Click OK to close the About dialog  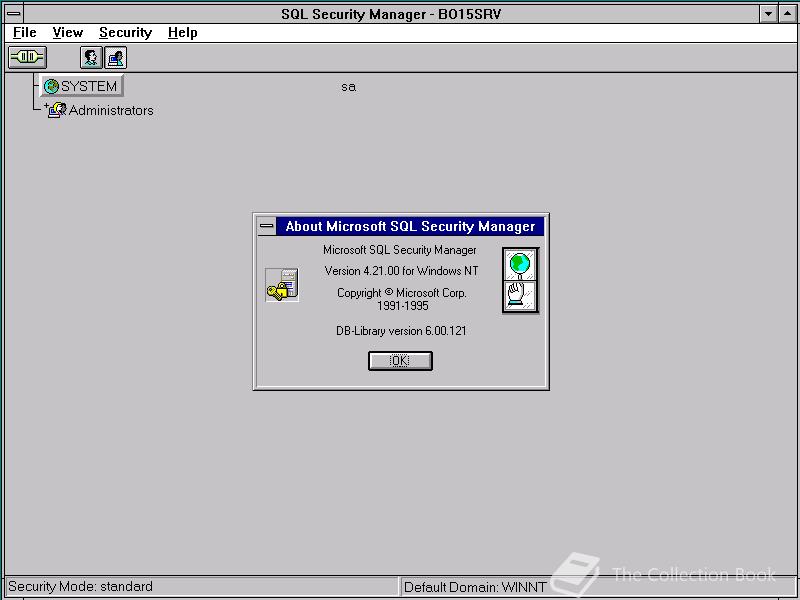(x=400, y=361)
